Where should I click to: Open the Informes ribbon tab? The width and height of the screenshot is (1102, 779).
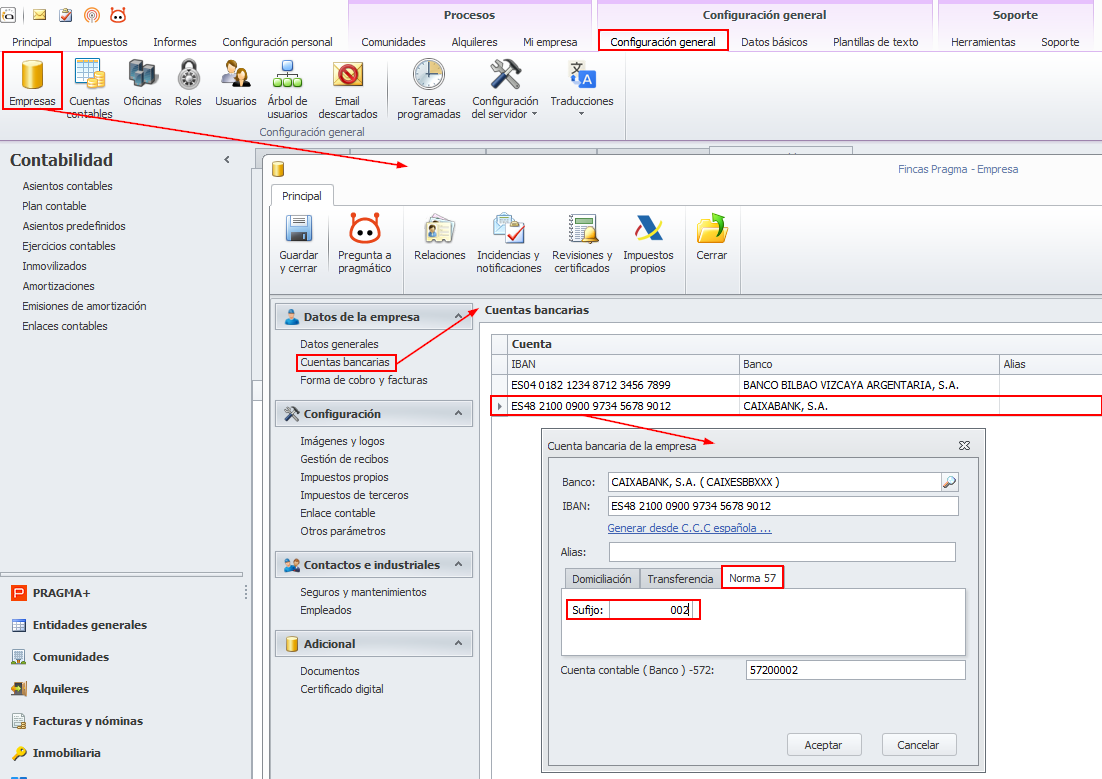(175, 41)
